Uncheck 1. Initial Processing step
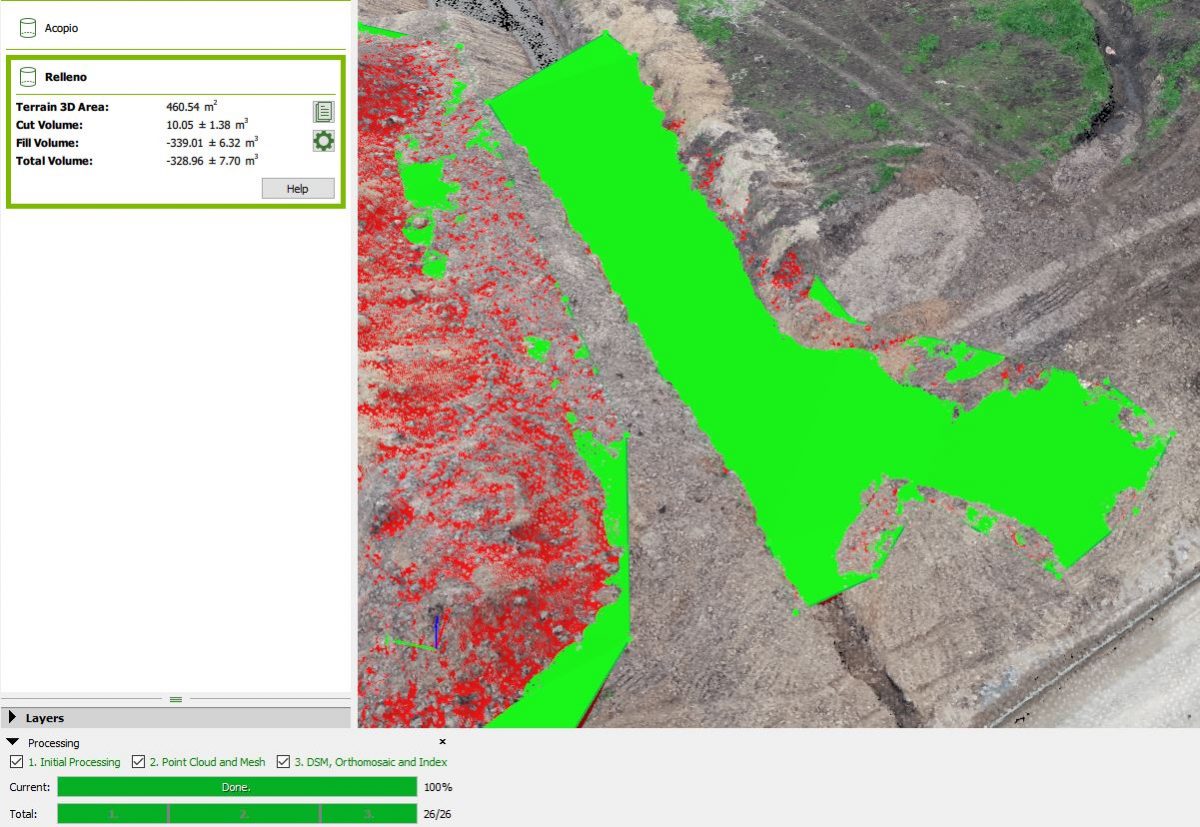This screenshot has width=1200, height=827. click(x=16, y=762)
